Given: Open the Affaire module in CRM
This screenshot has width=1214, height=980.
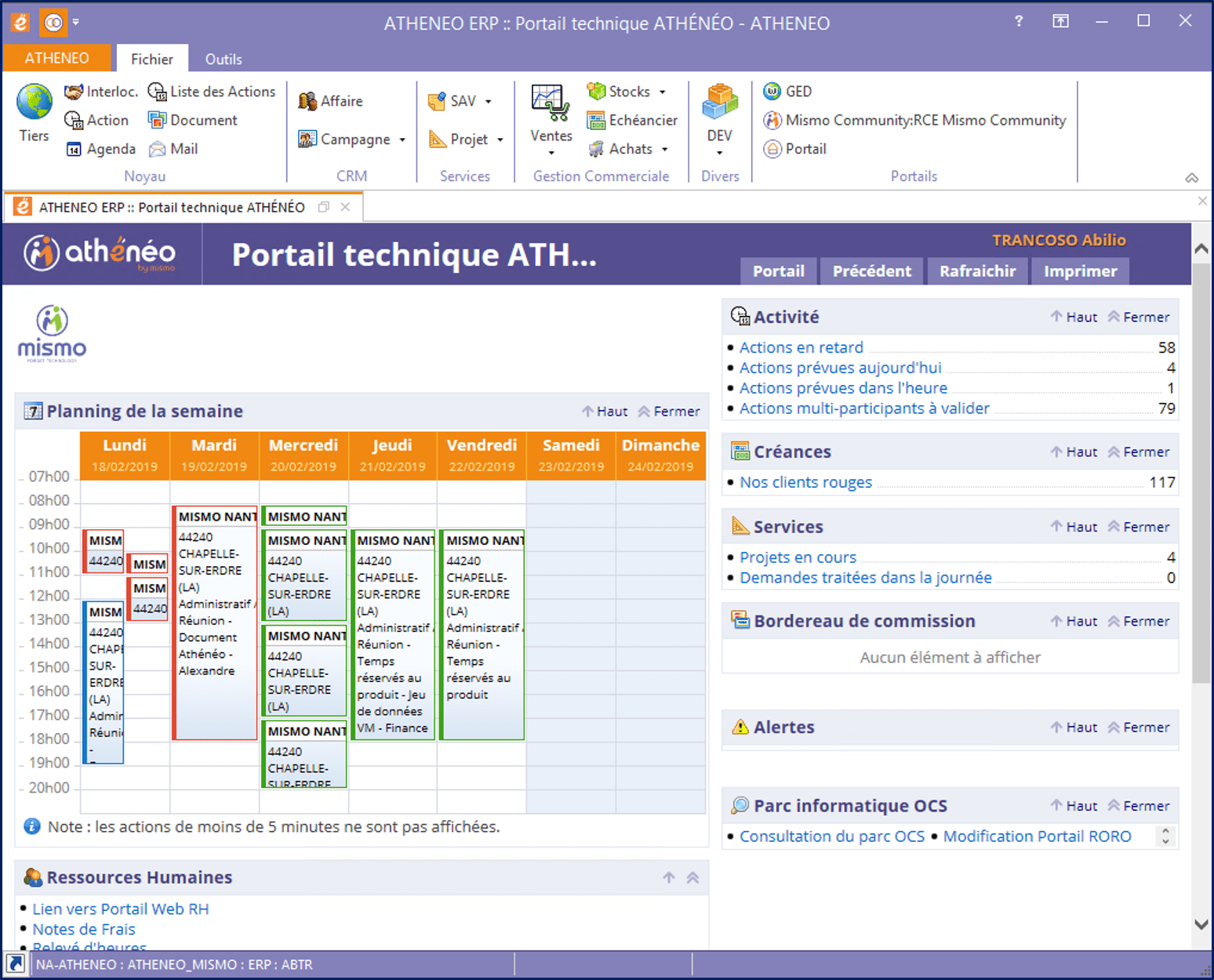Looking at the screenshot, I should click(x=330, y=101).
